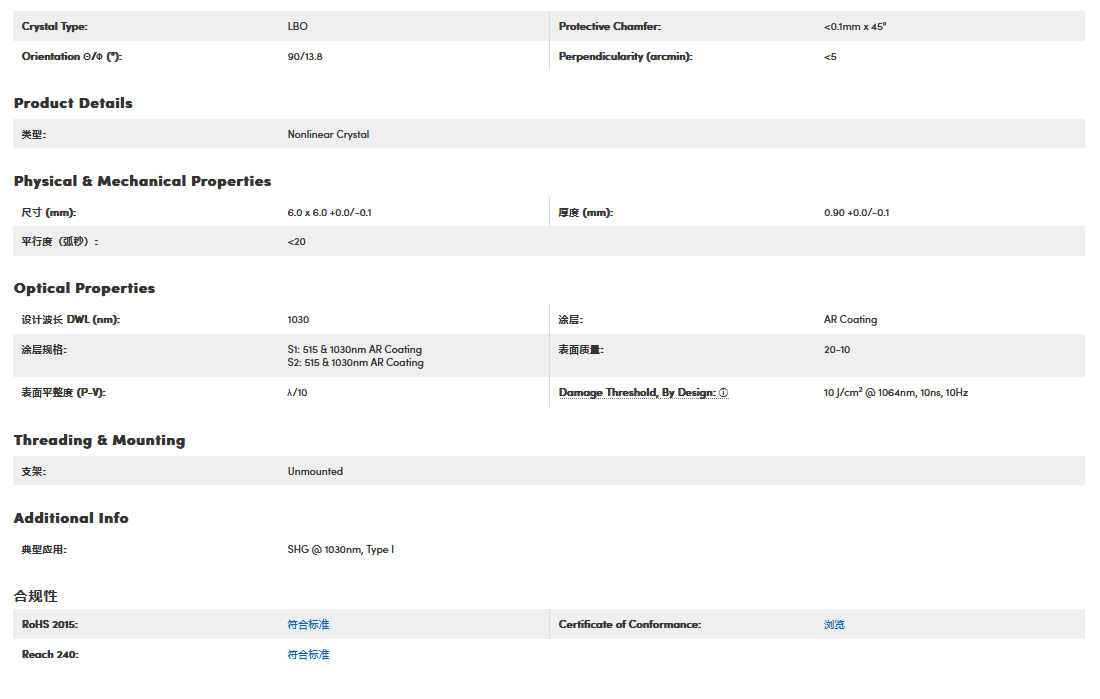Click the SHG @ 1030nm, Type I text
The image size is (1100, 699).
(340, 550)
